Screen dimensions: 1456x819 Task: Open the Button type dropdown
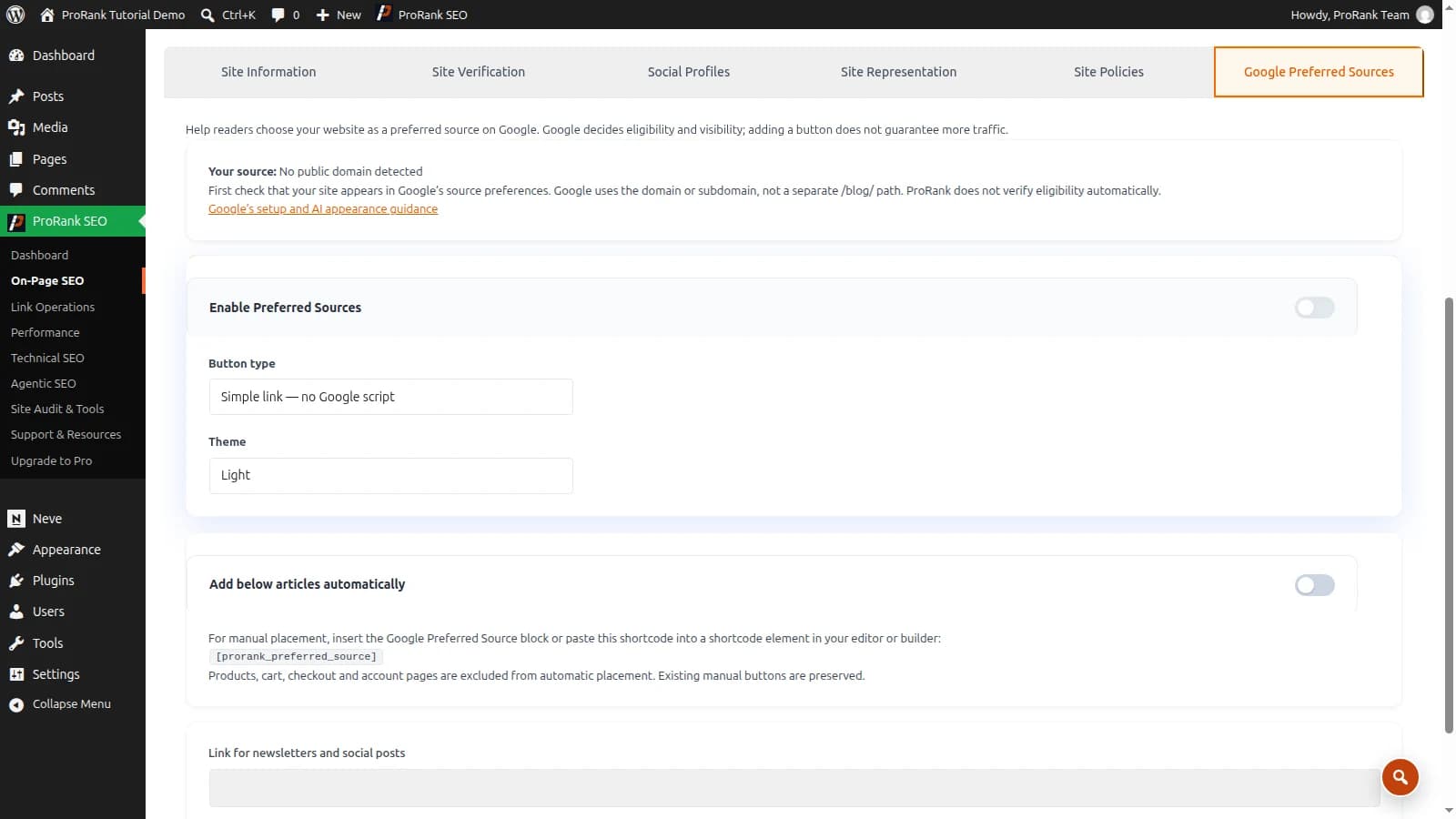pos(390,397)
